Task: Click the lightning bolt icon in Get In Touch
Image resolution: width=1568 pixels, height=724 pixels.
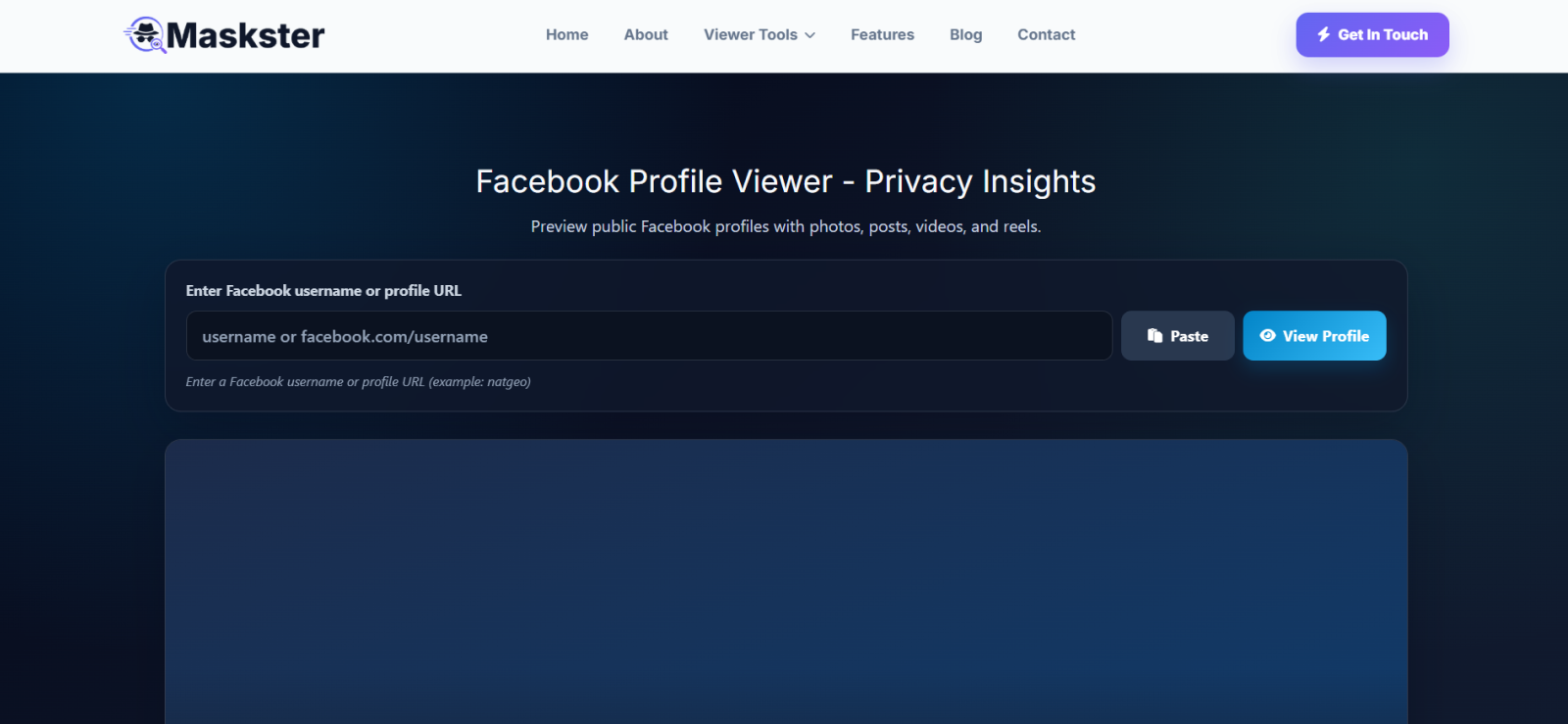Action: tap(1324, 34)
